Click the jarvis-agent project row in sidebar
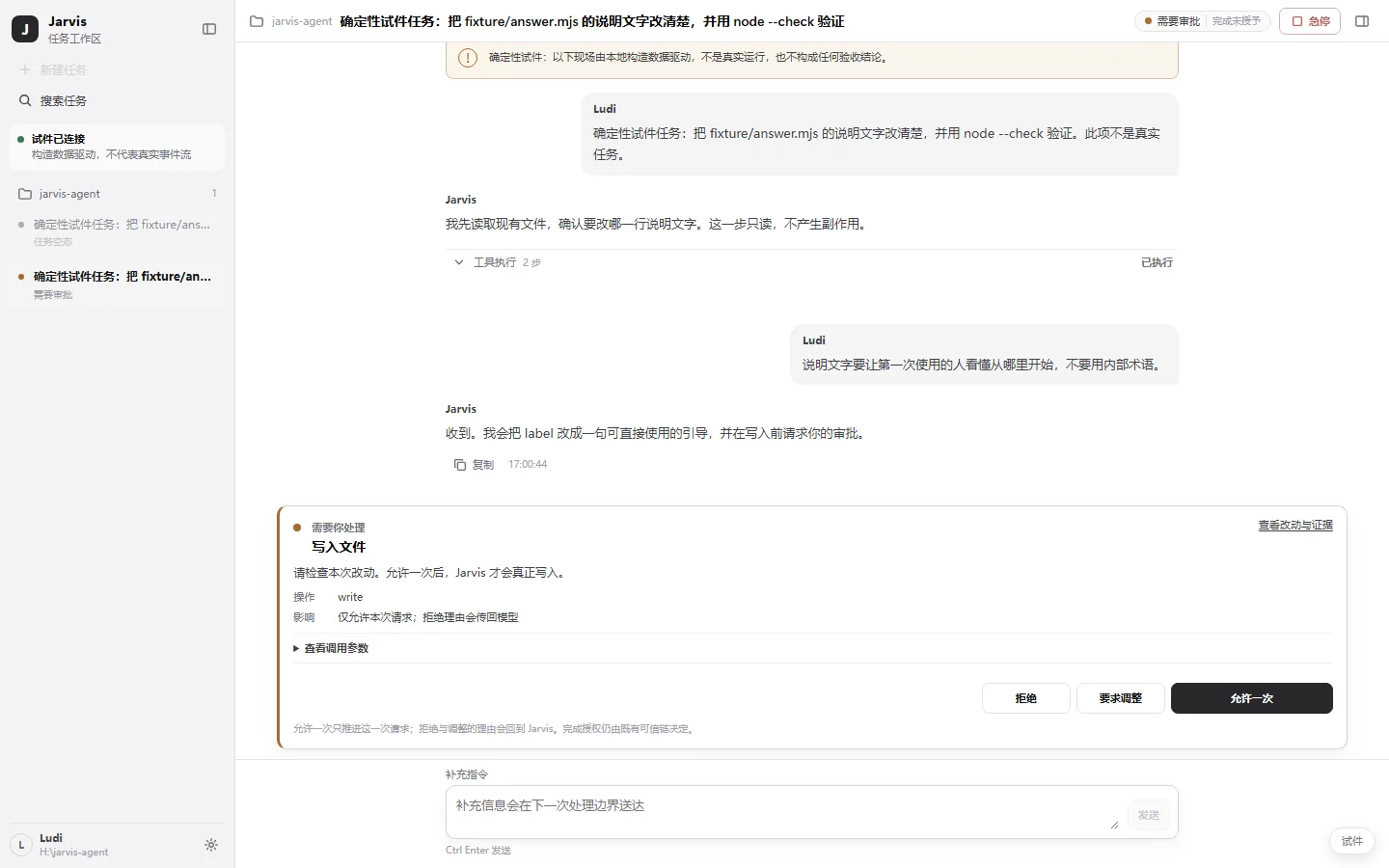Image resolution: width=1389 pixels, height=868 pixels. pyautogui.click(x=117, y=194)
